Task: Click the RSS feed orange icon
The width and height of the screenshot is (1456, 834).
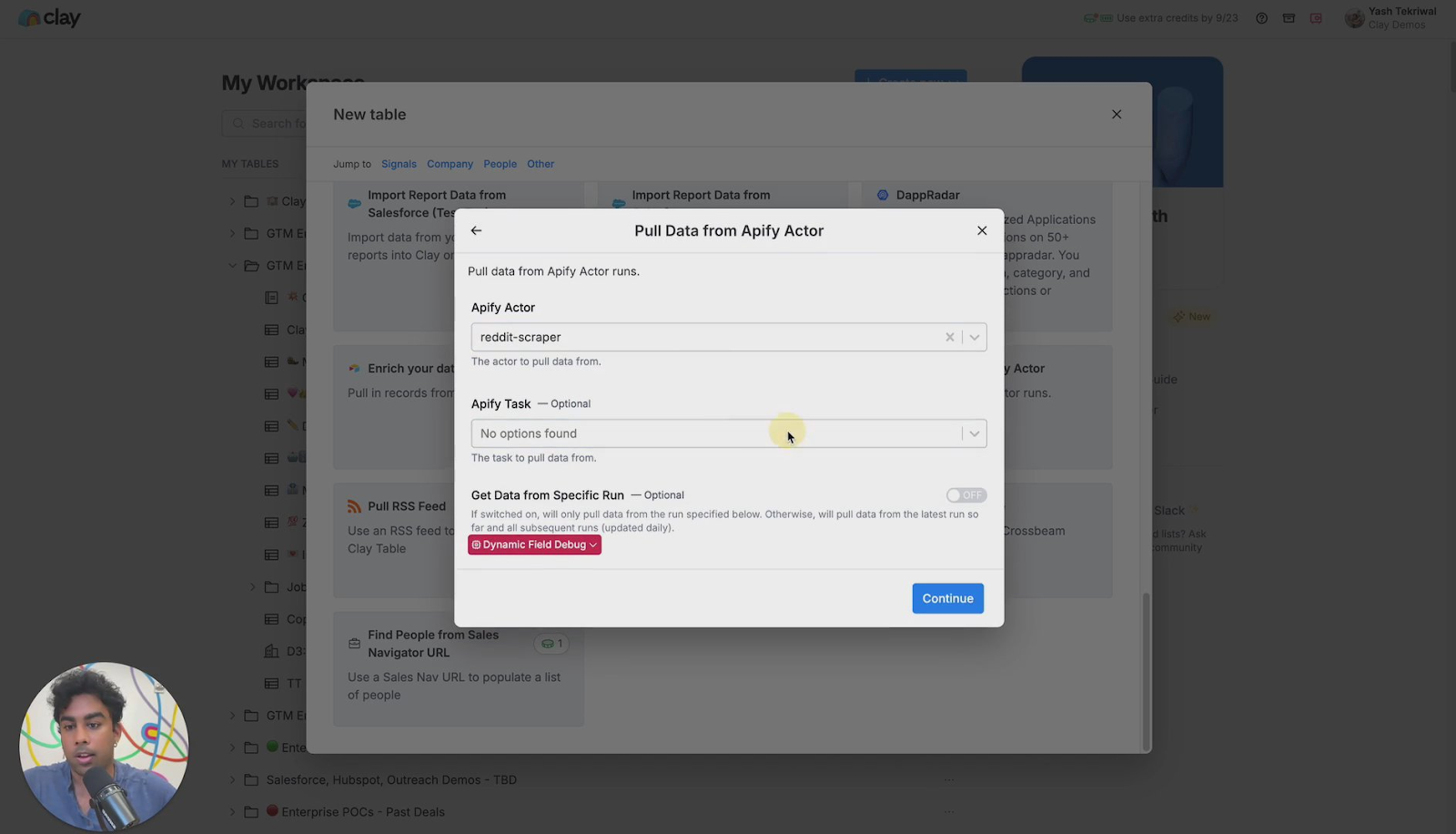Action: coord(354,506)
